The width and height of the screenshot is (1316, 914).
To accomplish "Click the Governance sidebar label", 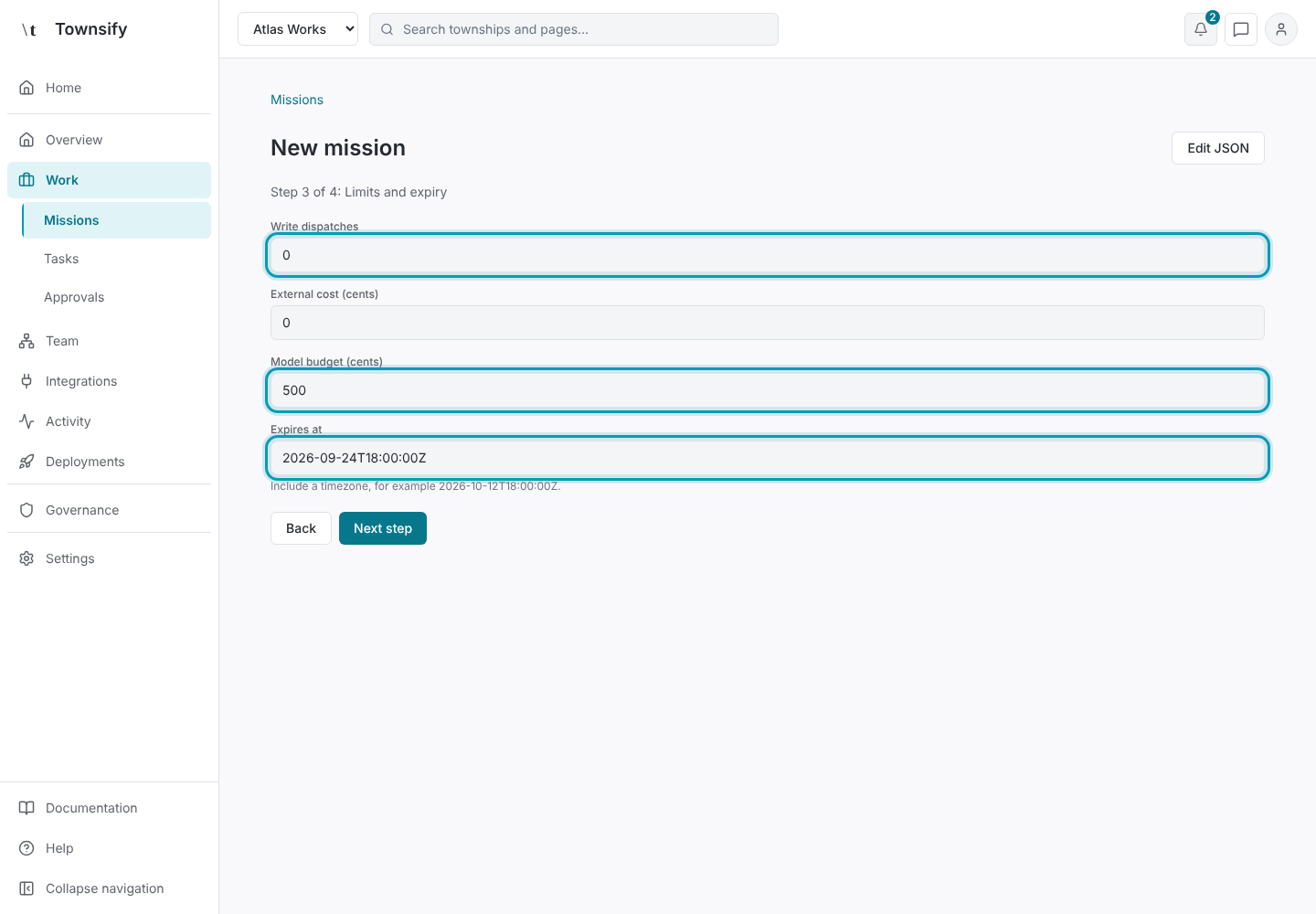I will [x=82, y=510].
